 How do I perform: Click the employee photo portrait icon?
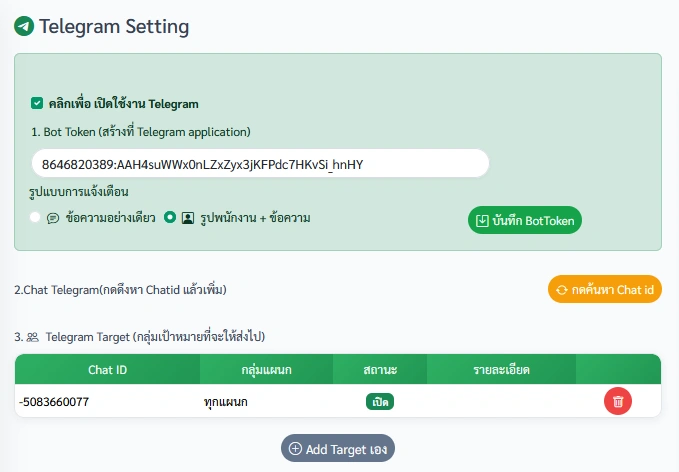(x=188, y=218)
